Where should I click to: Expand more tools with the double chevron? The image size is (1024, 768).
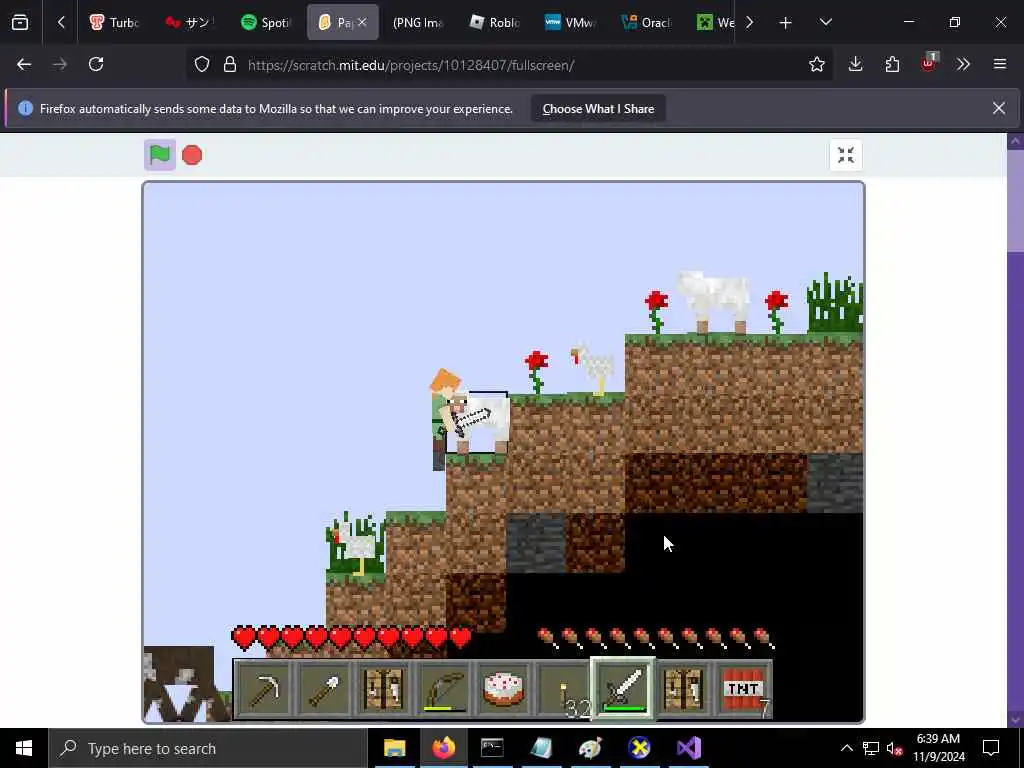(x=963, y=64)
